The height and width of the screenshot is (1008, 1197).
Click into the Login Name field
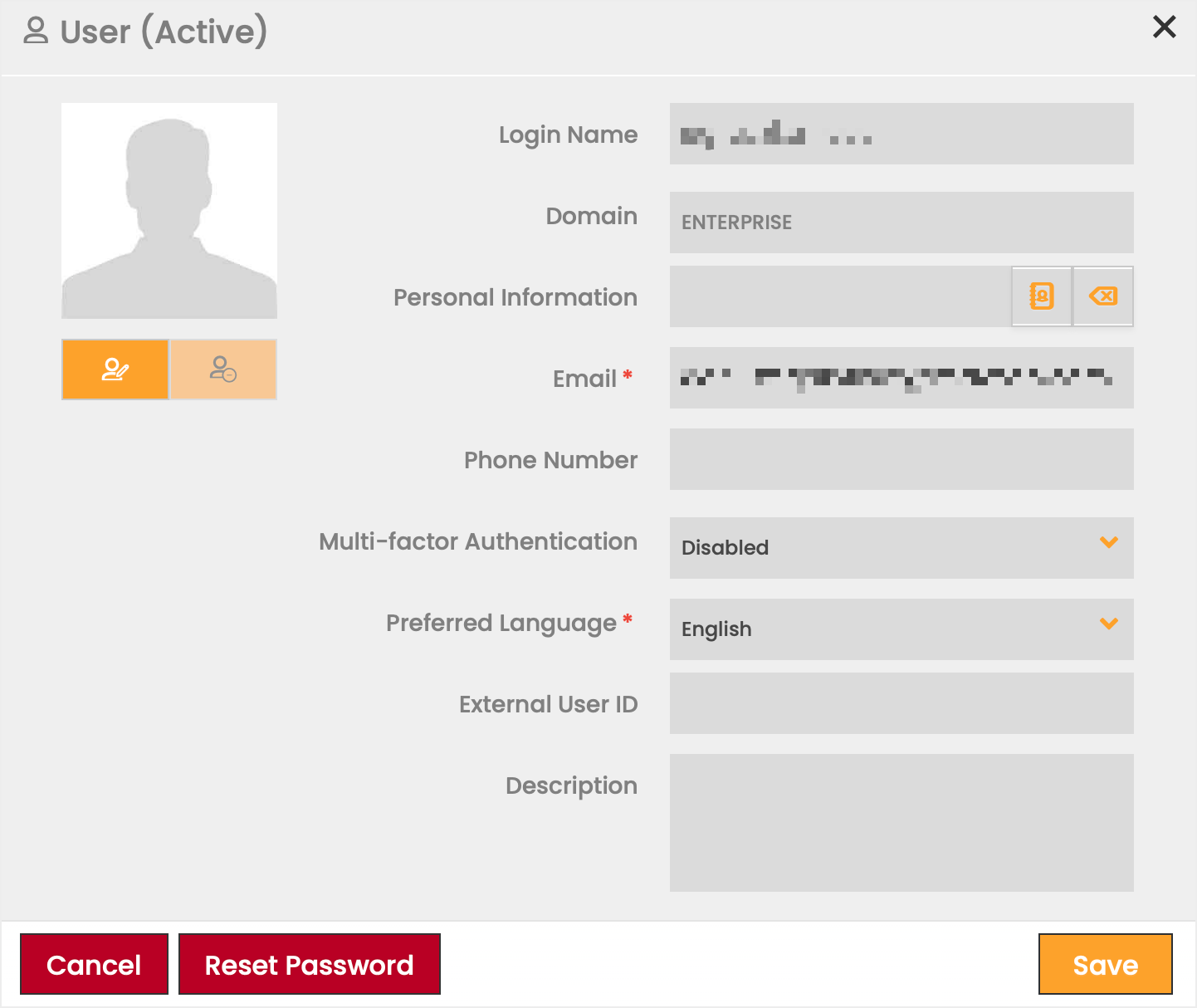tap(901, 134)
